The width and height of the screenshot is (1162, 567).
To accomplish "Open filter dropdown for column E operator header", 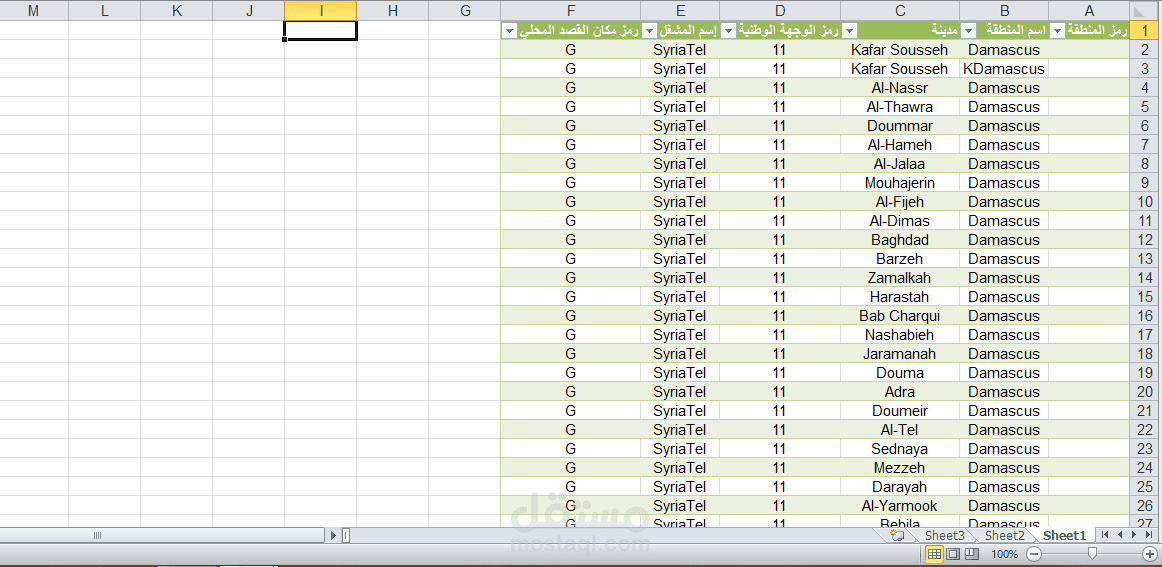I will pos(650,30).
